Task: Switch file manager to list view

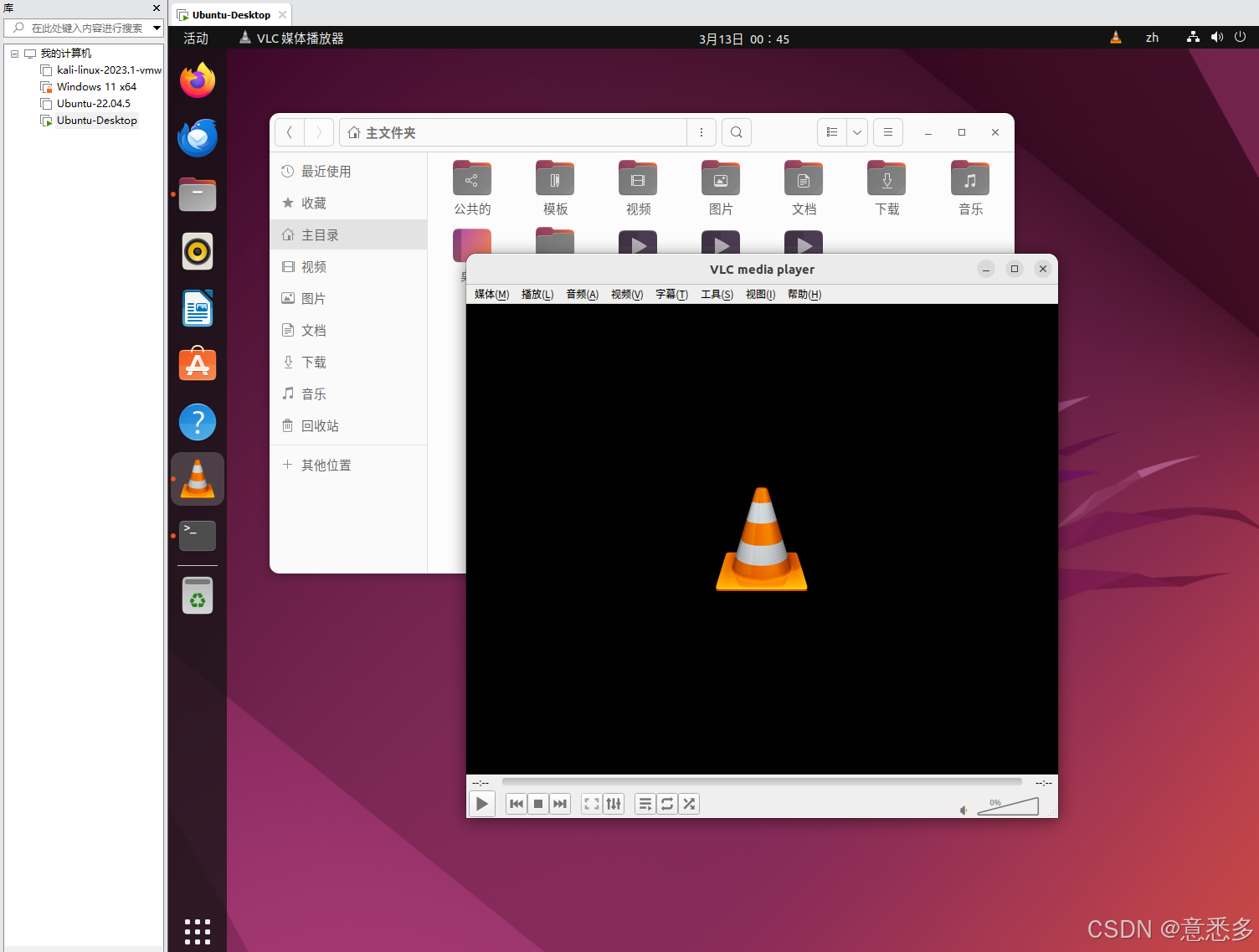Action: [x=832, y=132]
